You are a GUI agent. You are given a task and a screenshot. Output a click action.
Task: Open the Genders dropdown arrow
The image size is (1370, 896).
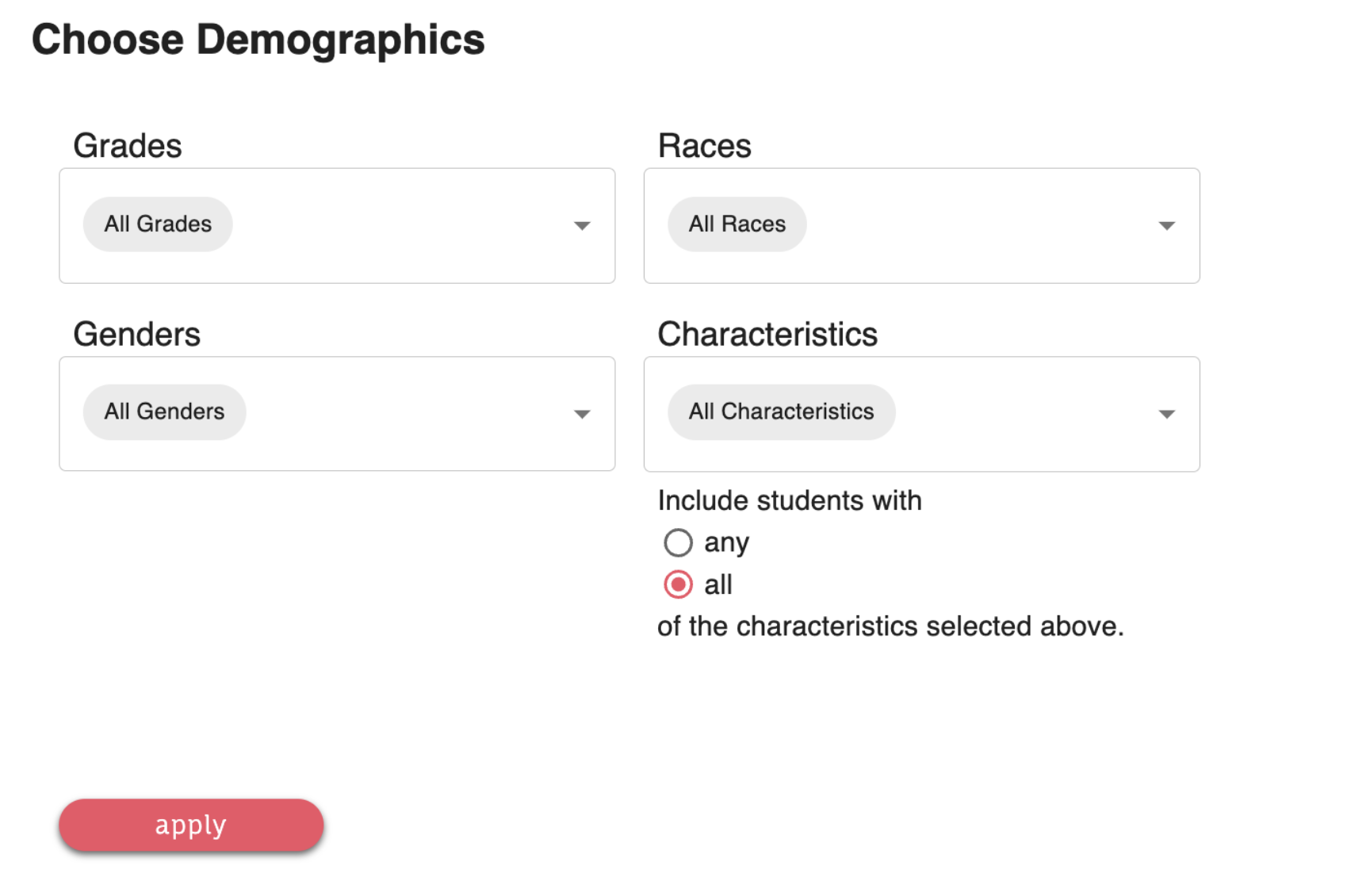pos(582,414)
